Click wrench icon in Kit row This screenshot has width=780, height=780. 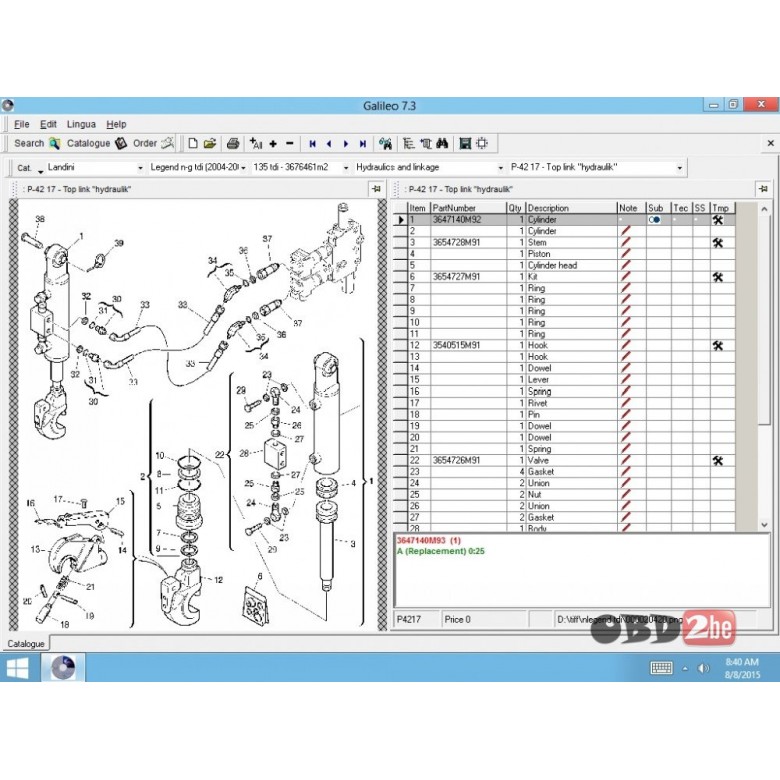point(717,277)
